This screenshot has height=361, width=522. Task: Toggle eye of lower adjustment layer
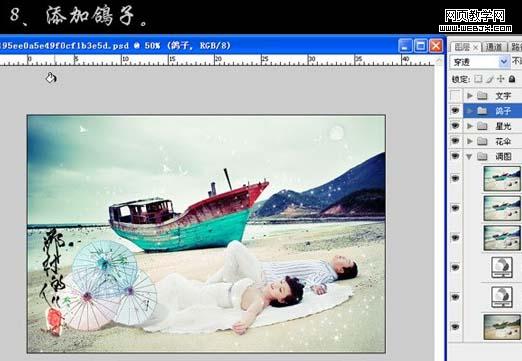tap(455, 297)
